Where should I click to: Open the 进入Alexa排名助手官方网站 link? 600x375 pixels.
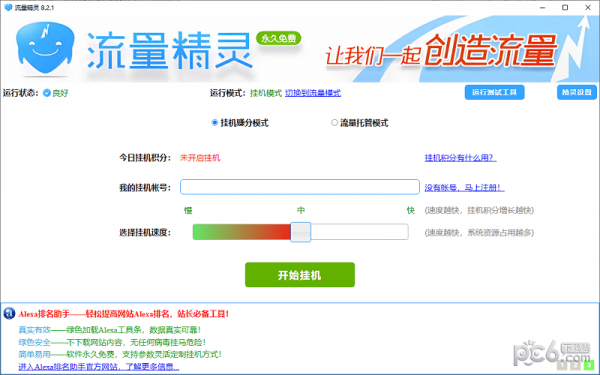[99, 367]
